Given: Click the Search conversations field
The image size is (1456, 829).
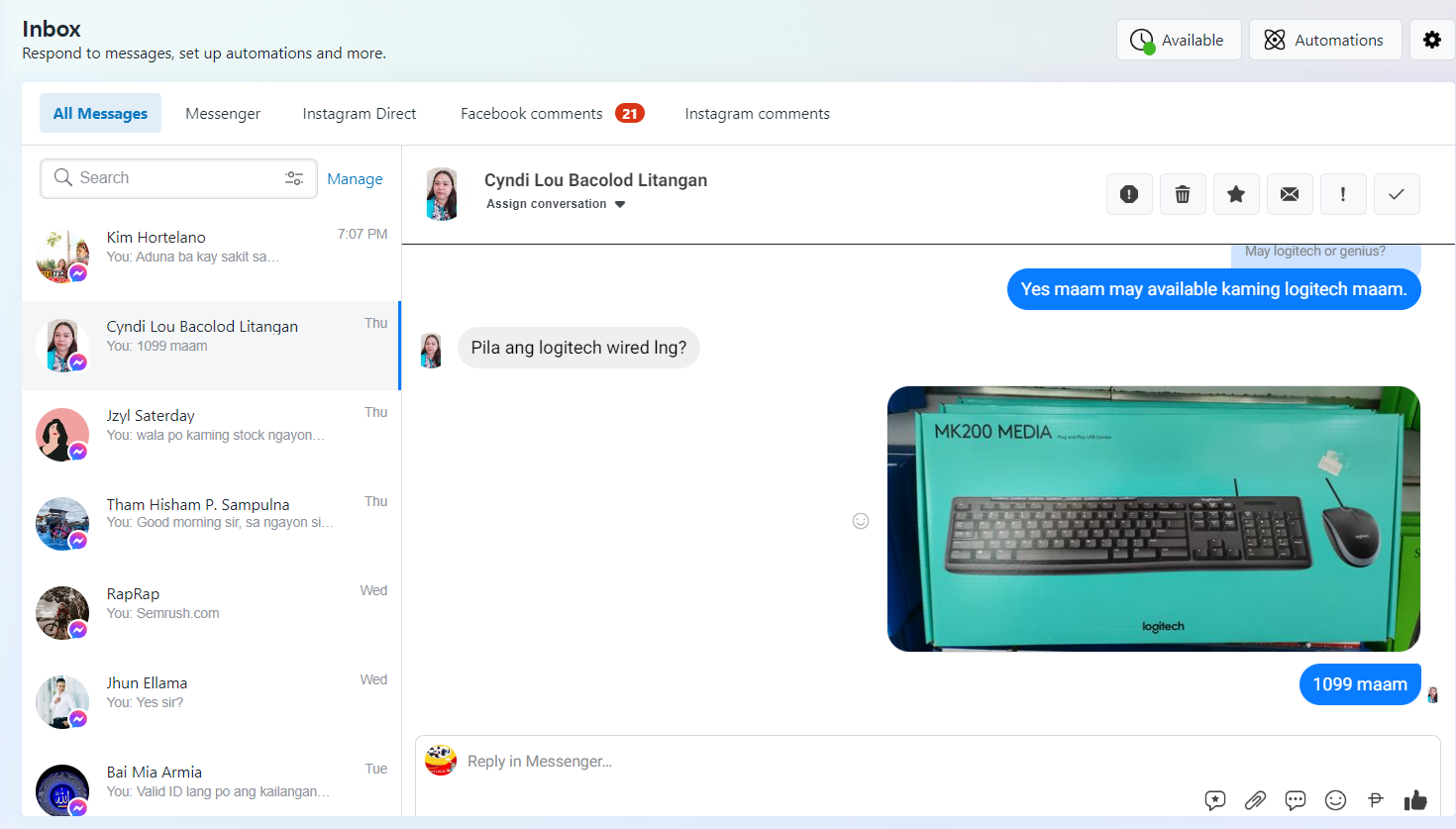Looking at the screenshot, I should pyautogui.click(x=178, y=178).
